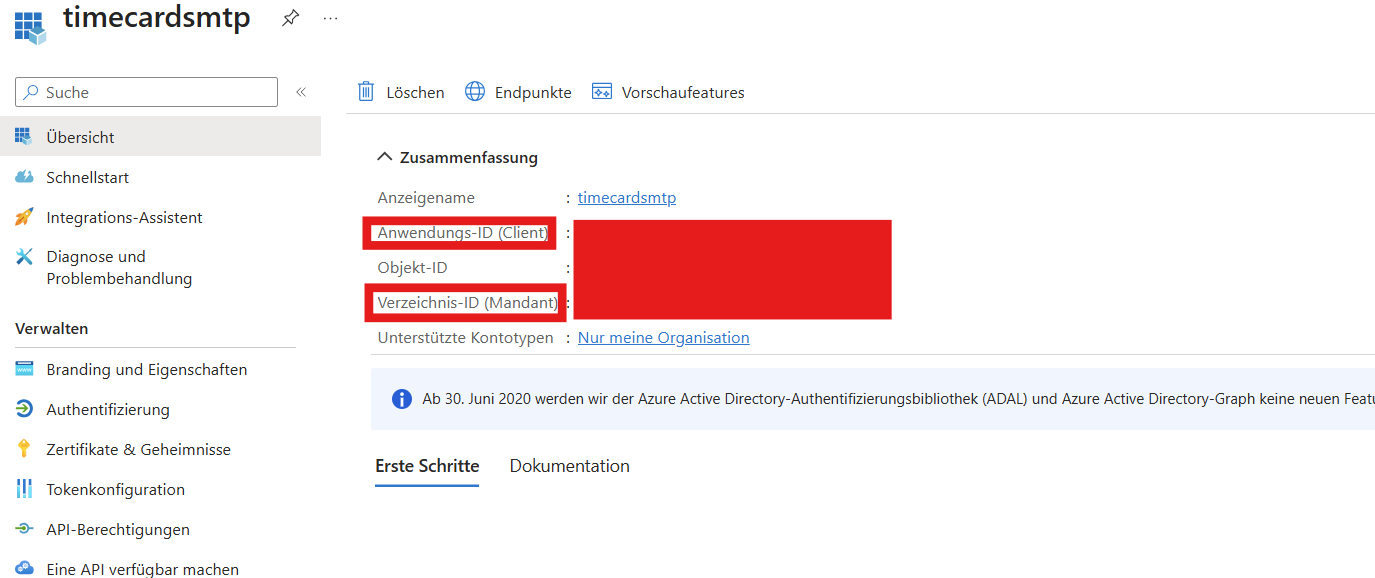
Task: Click inside the Suche search field
Action: (x=146, y=92)
